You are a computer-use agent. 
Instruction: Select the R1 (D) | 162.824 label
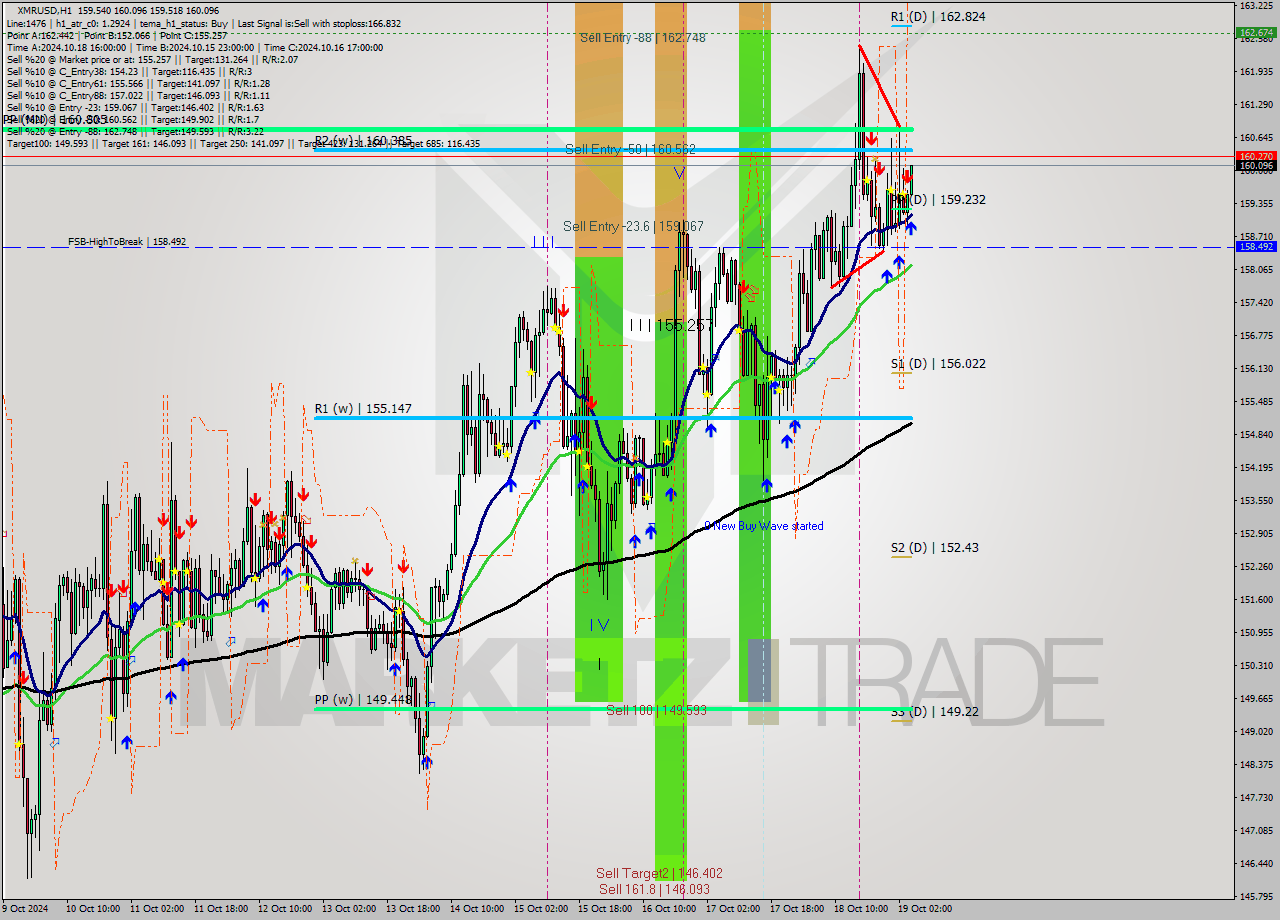[x=939, y=17]
